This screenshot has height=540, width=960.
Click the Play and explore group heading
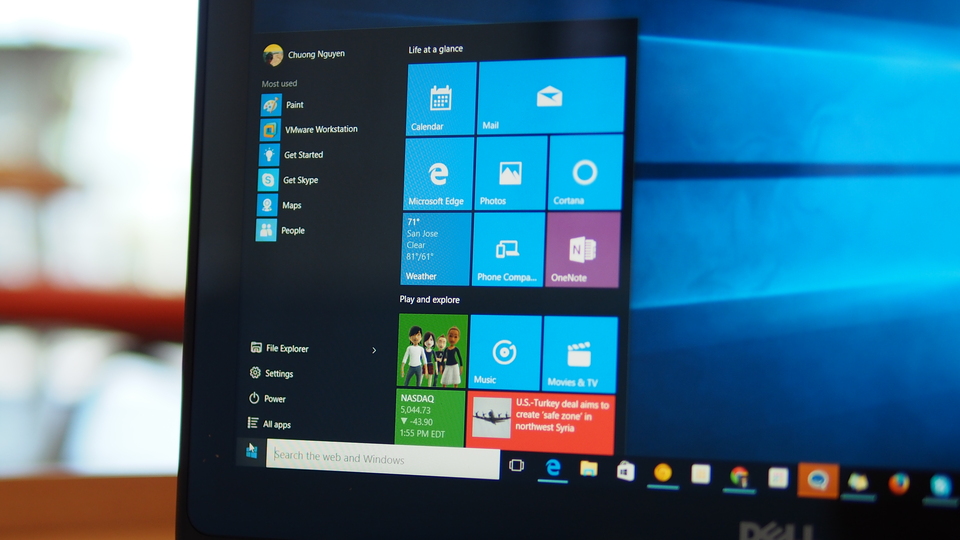pyautogui.click(x=430, y=300)
